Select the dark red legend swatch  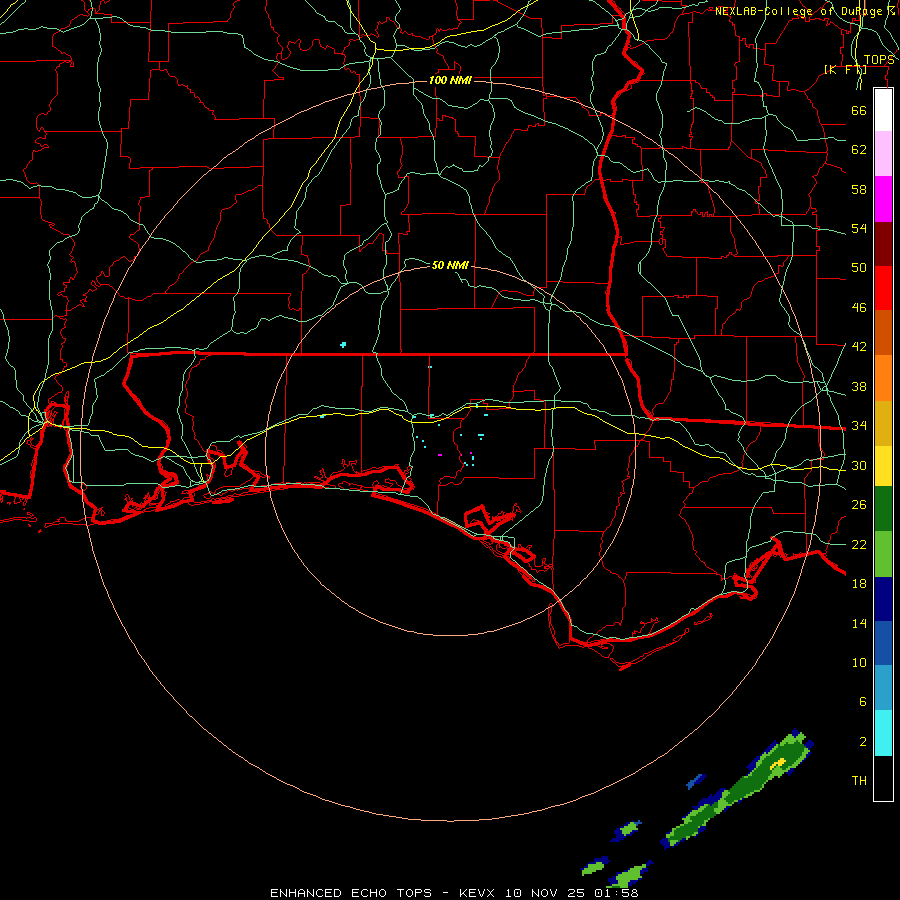[x=883, y=244]
